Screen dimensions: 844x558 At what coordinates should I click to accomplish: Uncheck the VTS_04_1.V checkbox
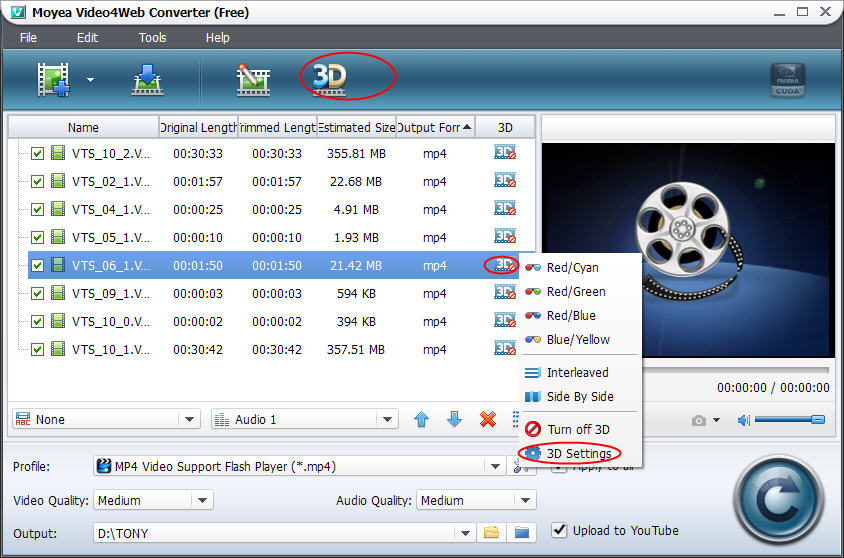click(37, 209)
